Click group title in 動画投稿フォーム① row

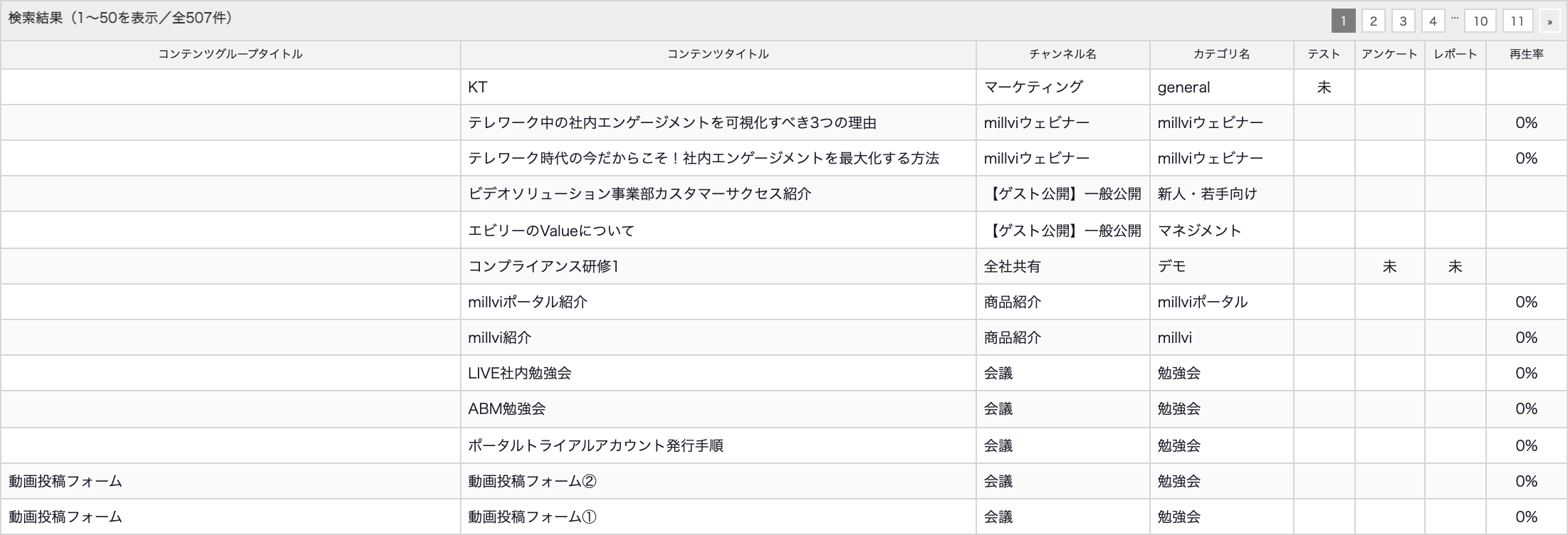pos(66,517)
